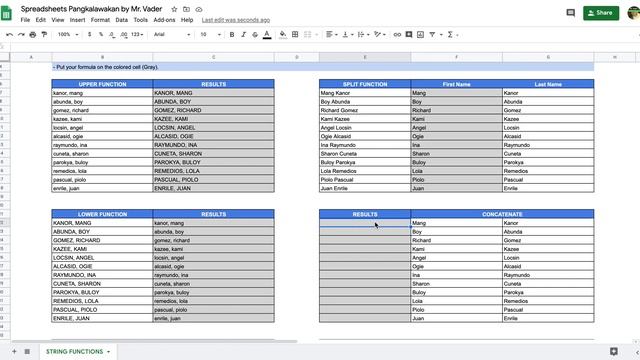Open comment history icon near Share
The height and width of the screenshot is (360, 640).
coord(571,13)
